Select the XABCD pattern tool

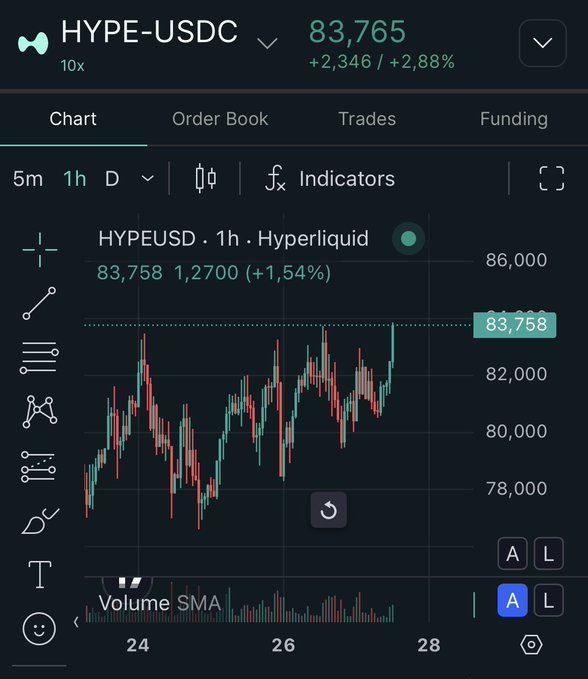(39, 411)
